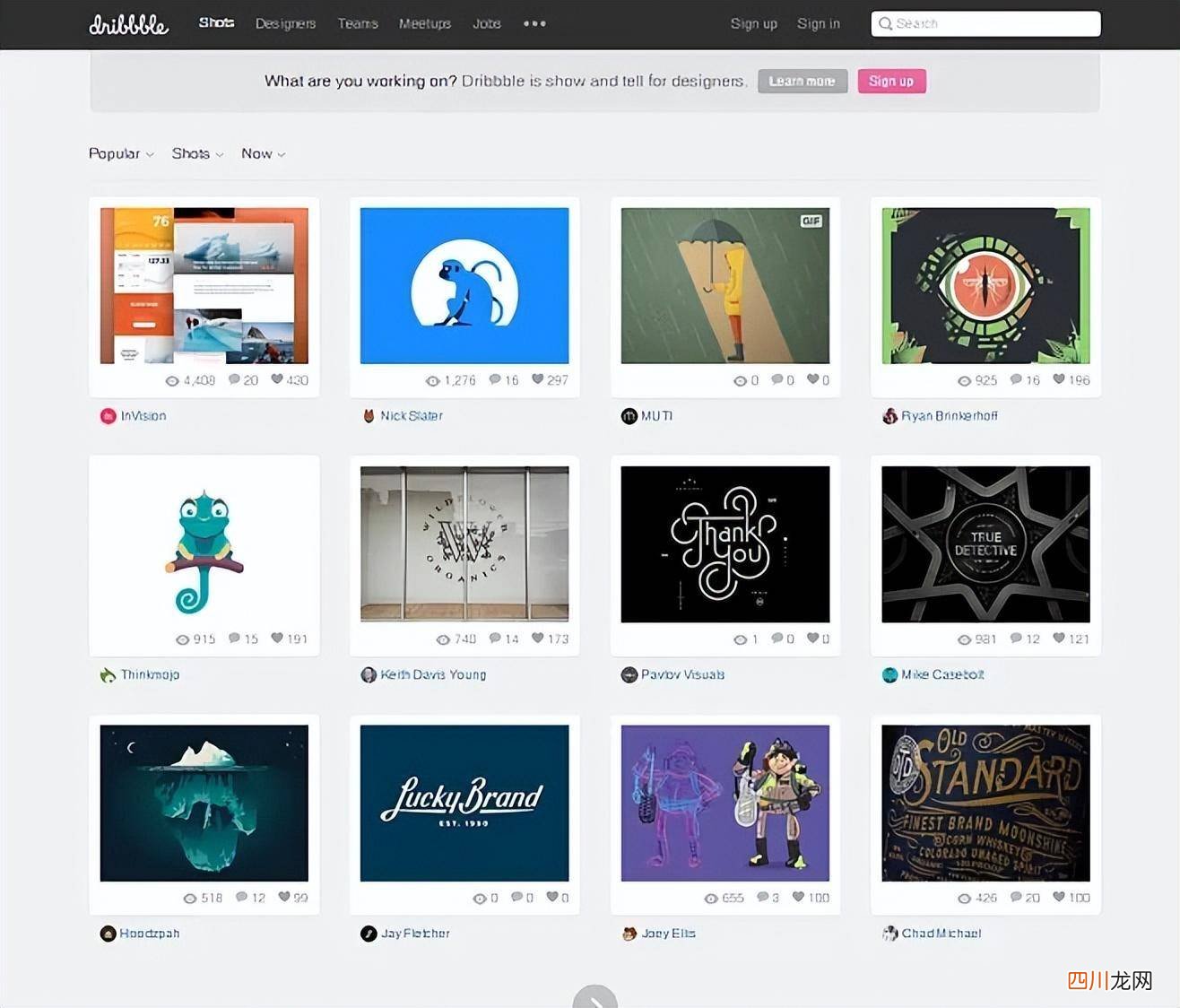The width and height of the screenshot is (1180, 1008).
Task: Expand the Shots filter dropdown
Action: 198,154
